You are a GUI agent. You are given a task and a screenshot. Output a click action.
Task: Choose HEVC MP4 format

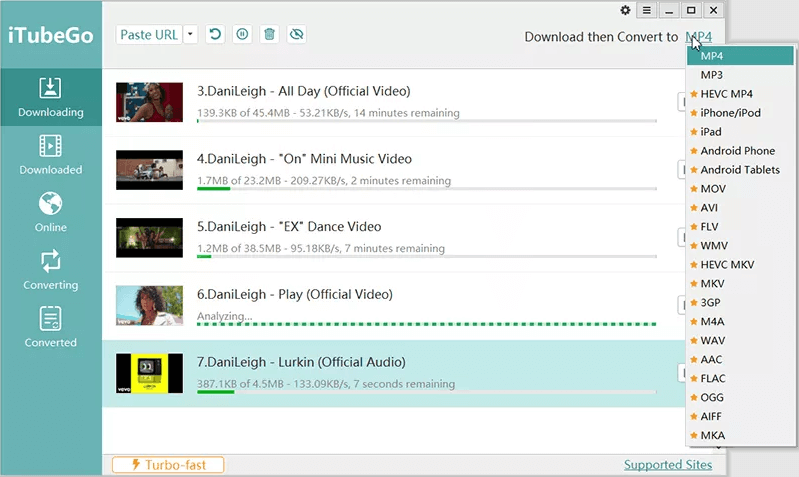740,94
